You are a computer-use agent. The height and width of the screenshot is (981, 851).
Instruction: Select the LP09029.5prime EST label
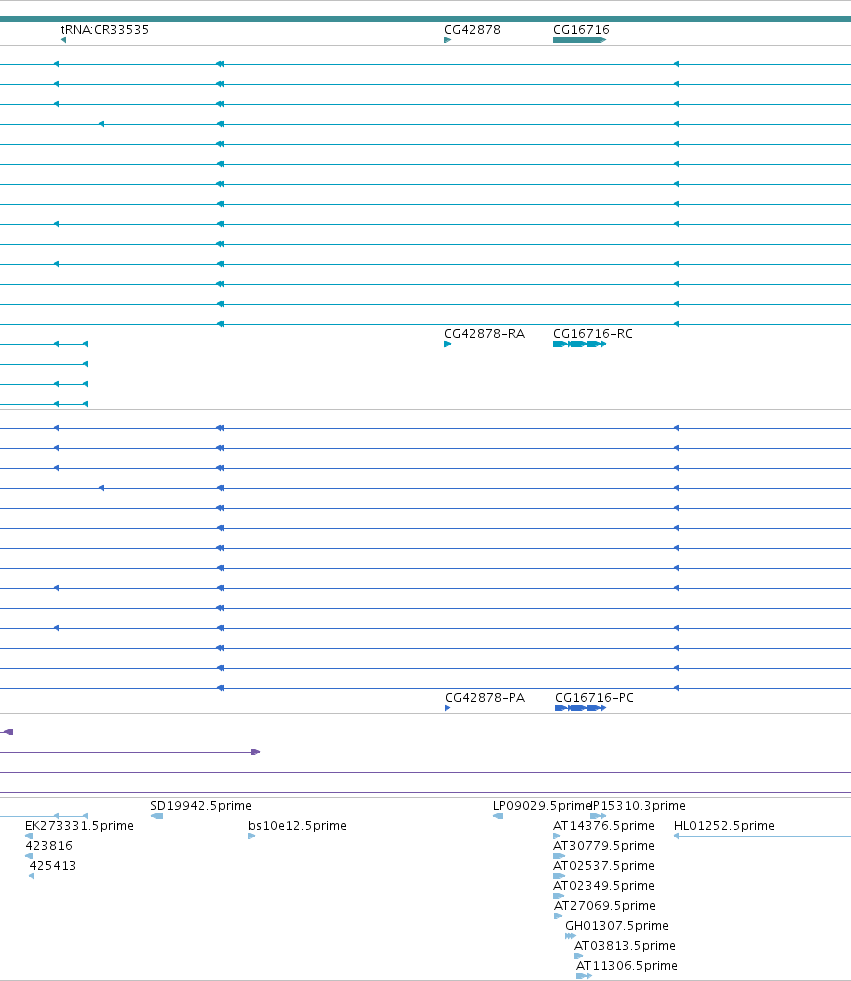pyautogui.click(x=542, y=805)
